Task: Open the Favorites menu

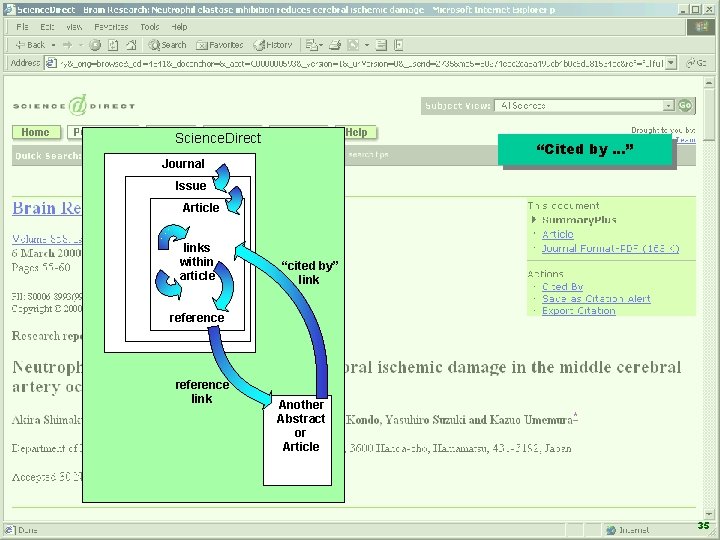Action: [x=111, y=27]
